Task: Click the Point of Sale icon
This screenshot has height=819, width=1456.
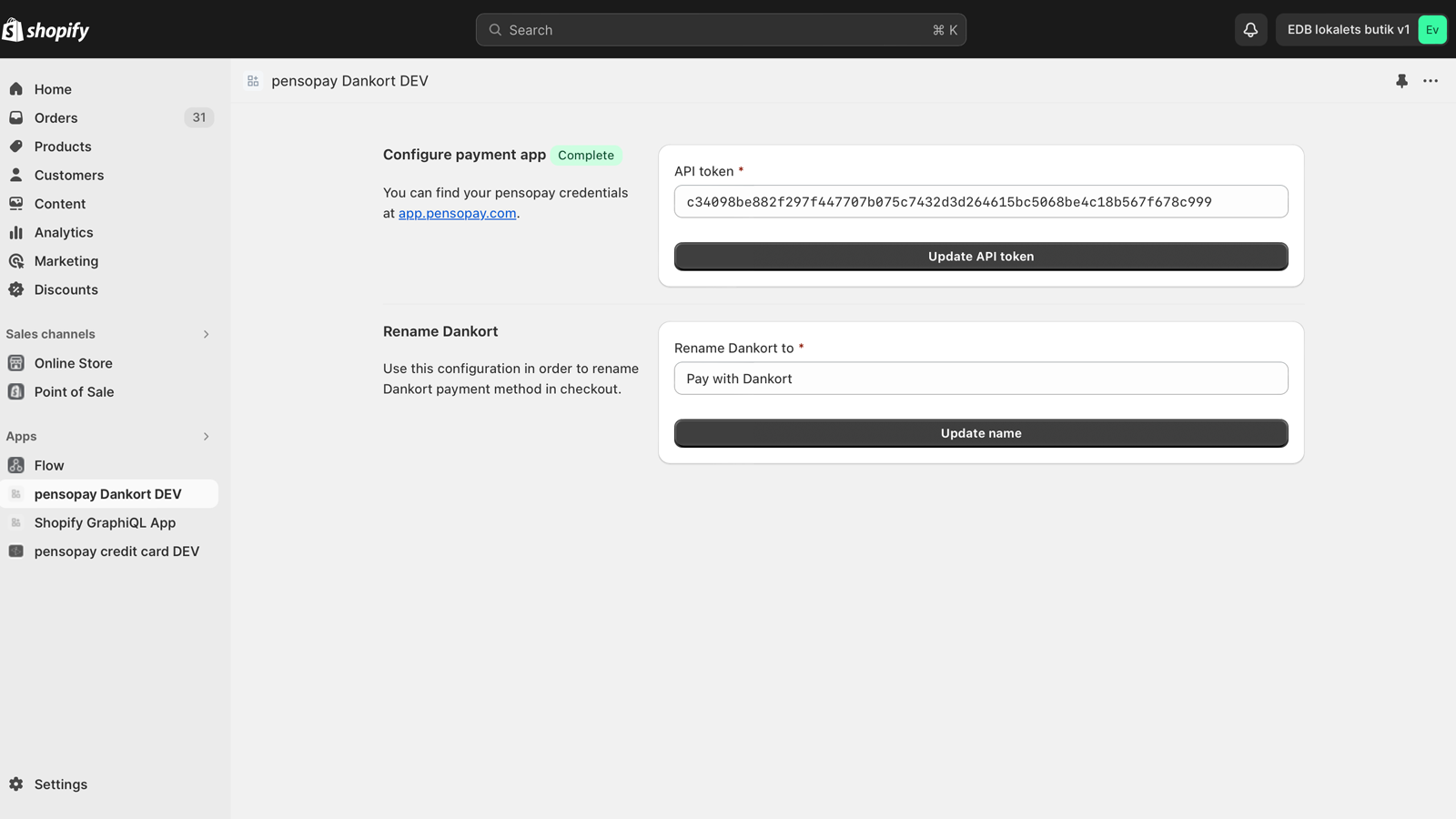Action: pyautogui.click(x=16, y=391)
